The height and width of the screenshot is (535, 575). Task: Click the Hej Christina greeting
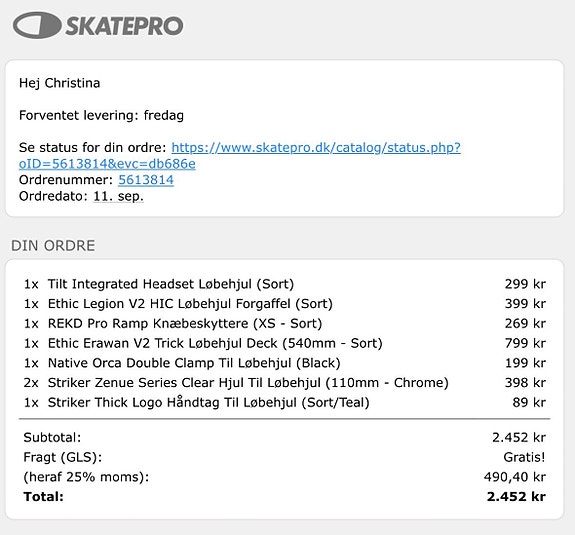click(x=59, y=83)
